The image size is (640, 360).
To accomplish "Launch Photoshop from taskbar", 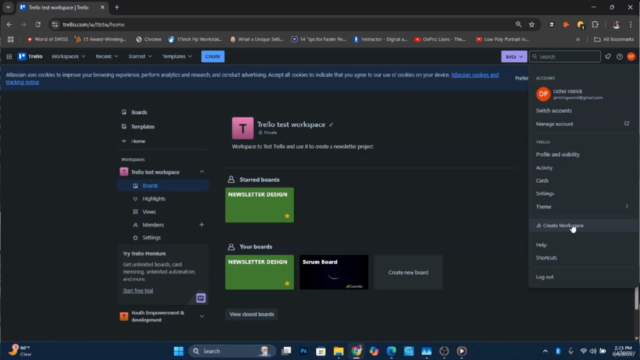I will pos(303,351).
